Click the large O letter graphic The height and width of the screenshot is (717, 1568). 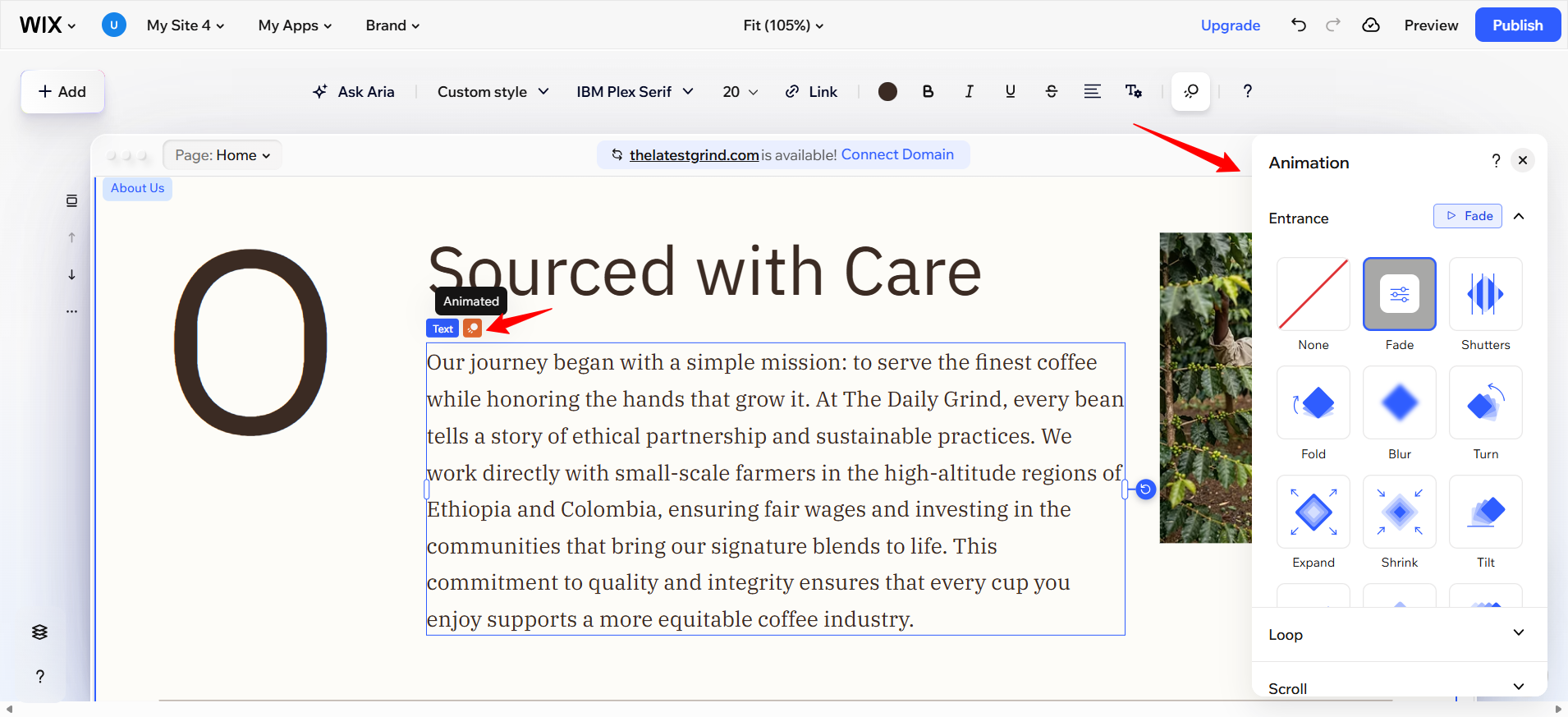click(250, 342)
